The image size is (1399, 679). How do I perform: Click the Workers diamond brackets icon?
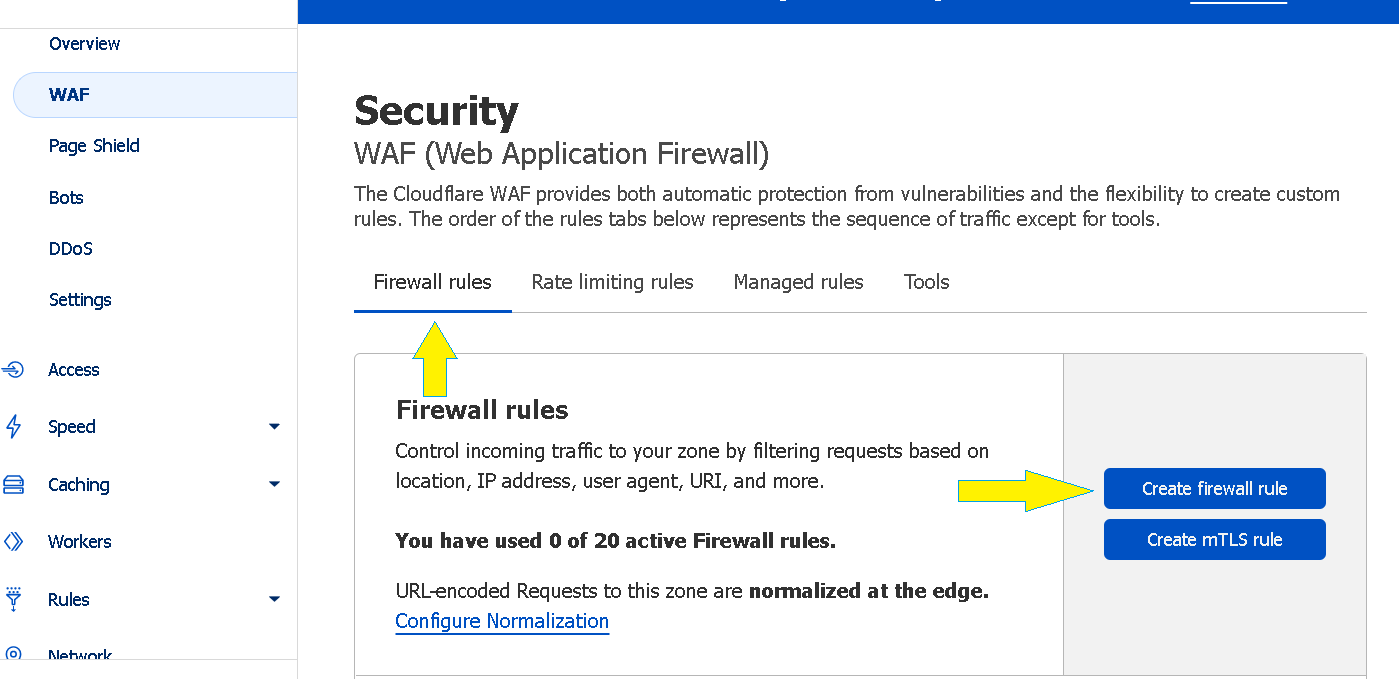(13, 542)
